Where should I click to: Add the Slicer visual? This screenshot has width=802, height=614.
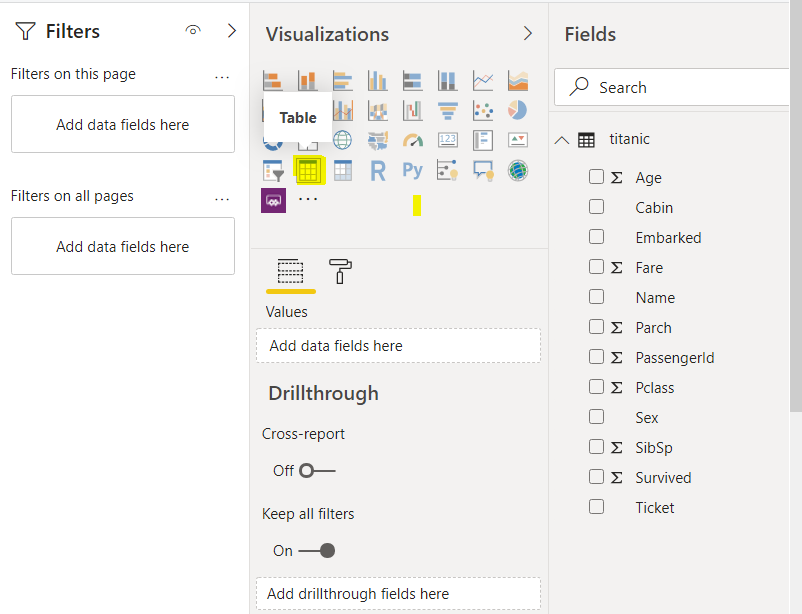pyautogui.click(x=272, y=171)
